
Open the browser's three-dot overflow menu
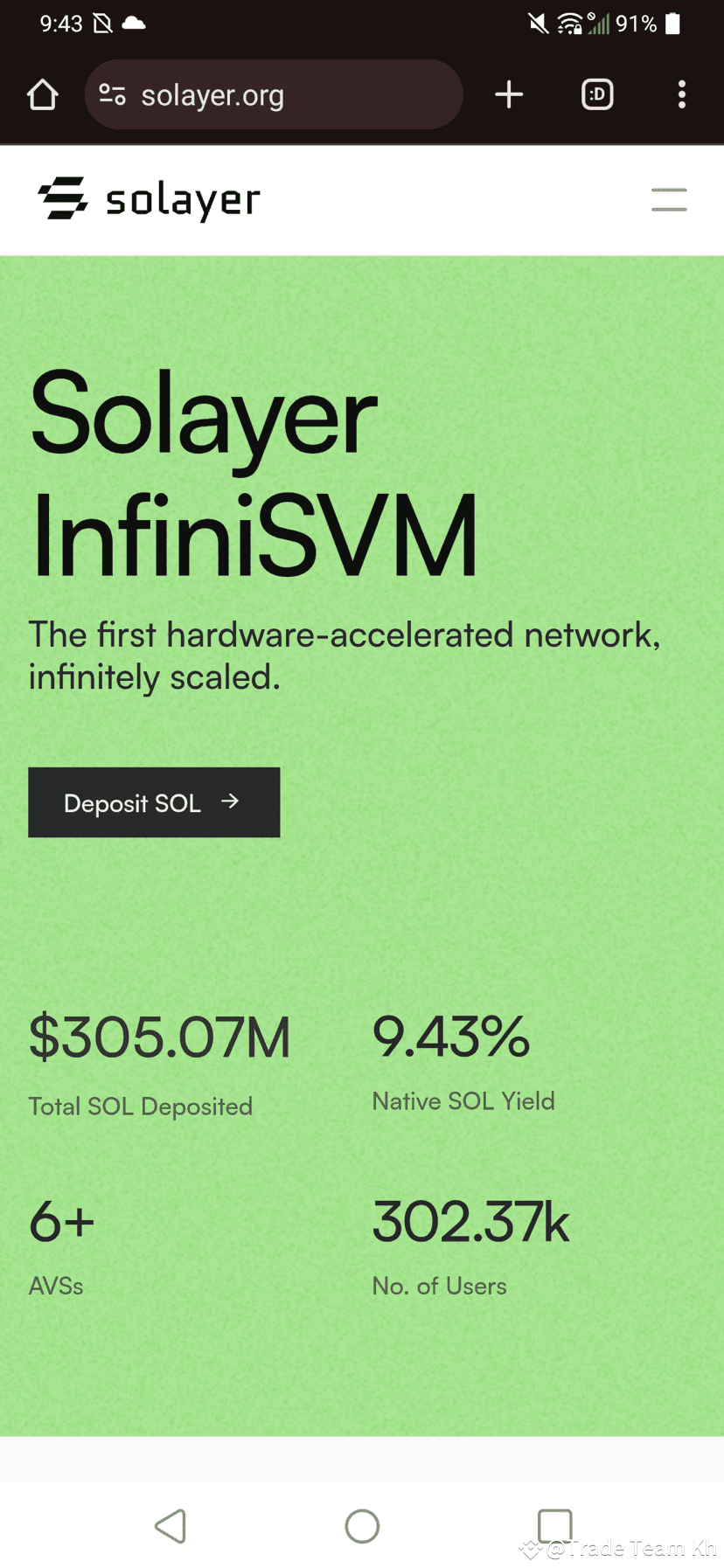(681, 94)
